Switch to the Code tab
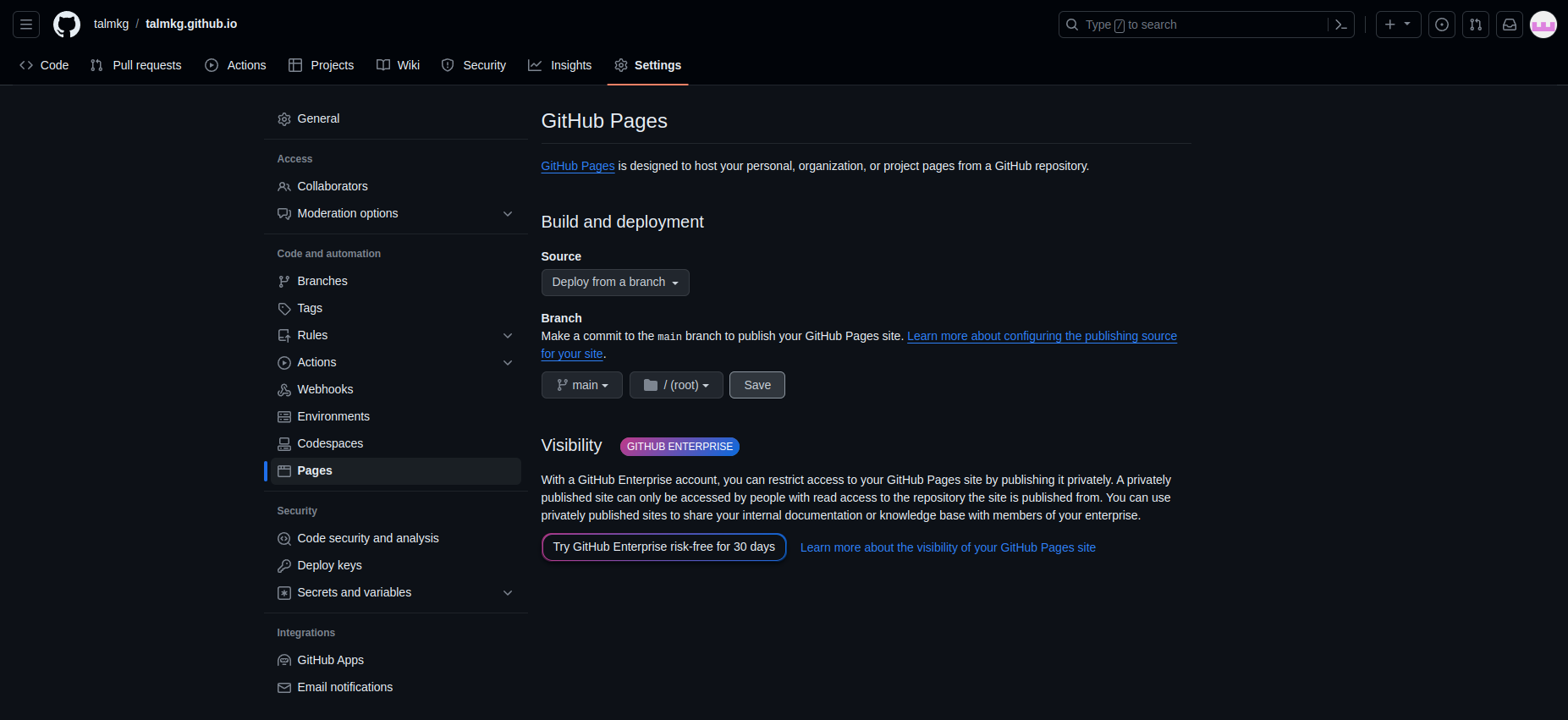 44,65
